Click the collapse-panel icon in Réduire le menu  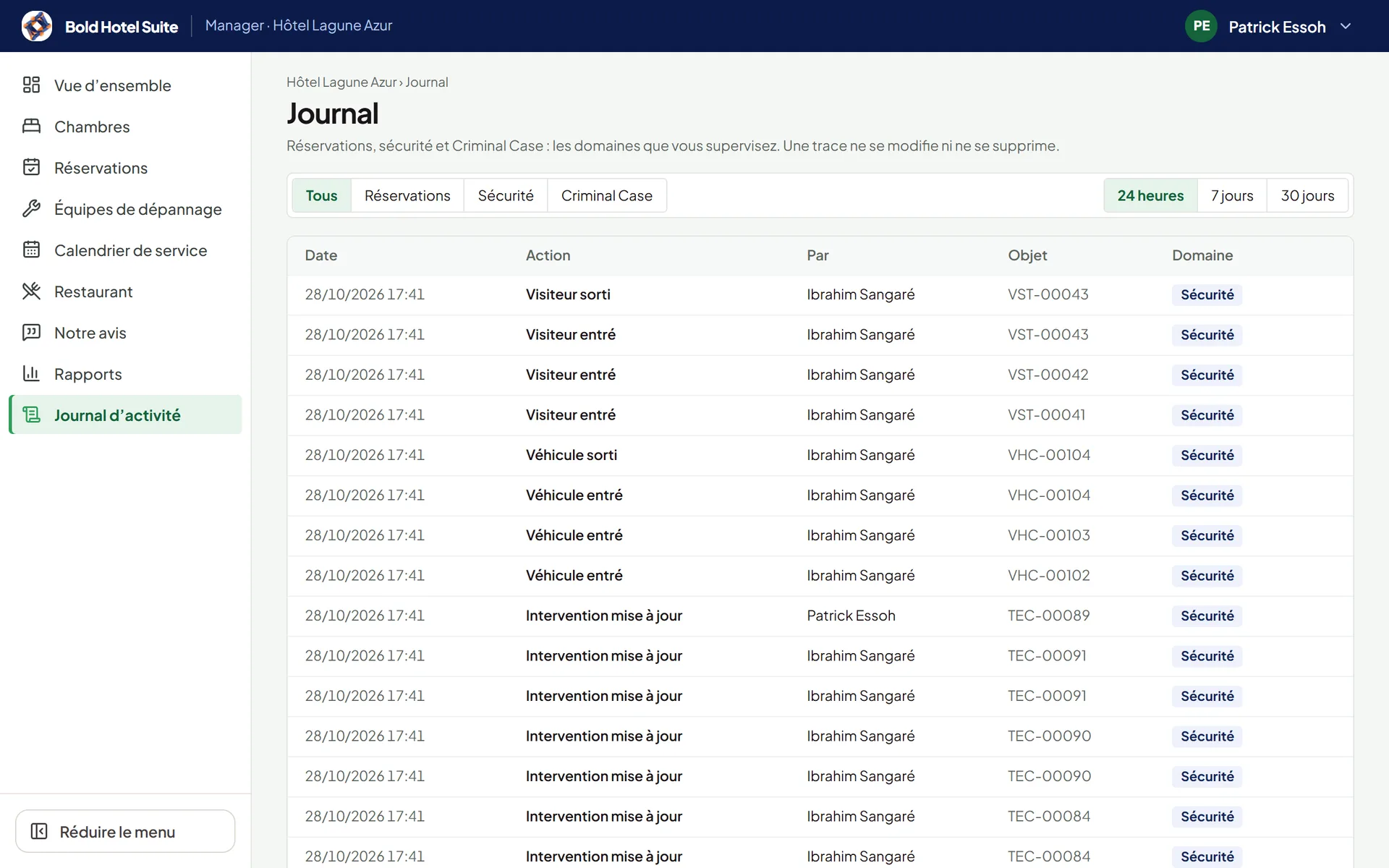coord(39,832)
